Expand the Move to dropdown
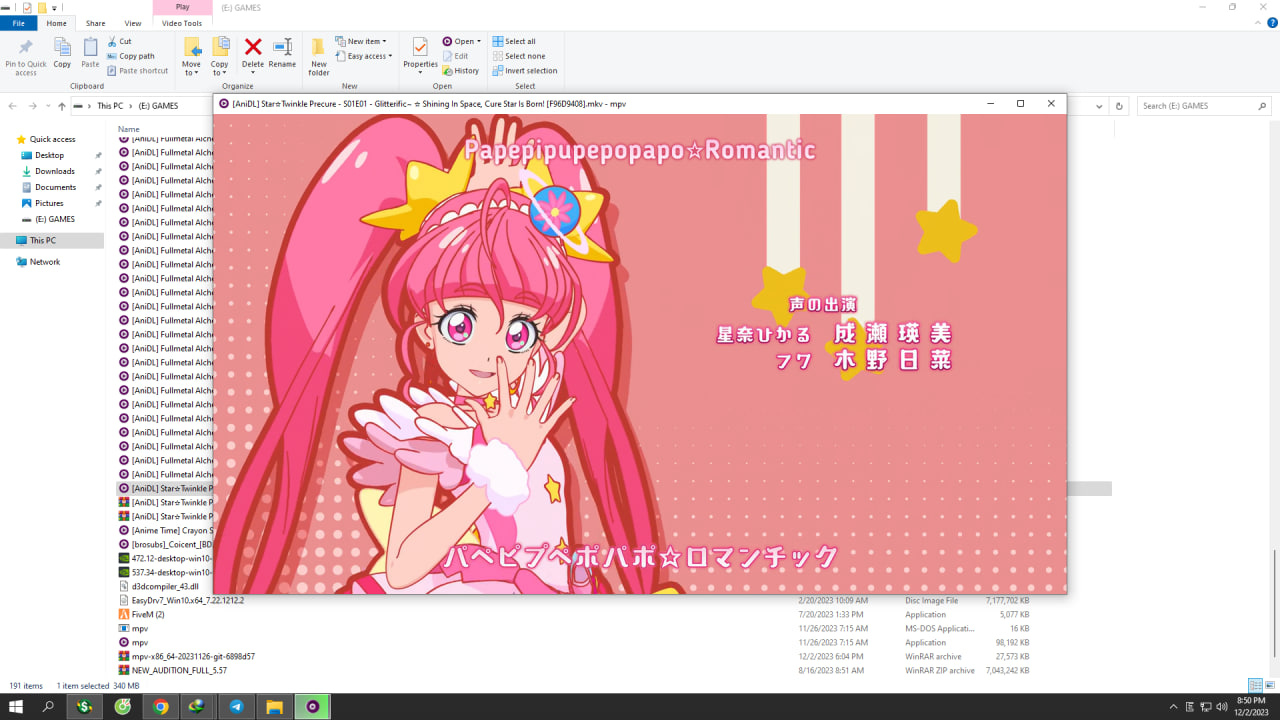The height and width of the screenshot is (720, 1280). 191,69
